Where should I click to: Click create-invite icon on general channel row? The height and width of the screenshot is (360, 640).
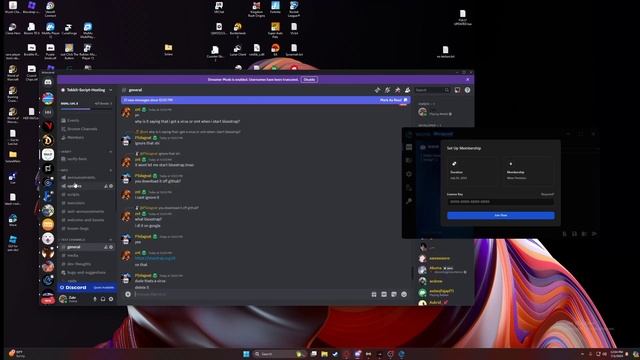[x=106, y=247]
